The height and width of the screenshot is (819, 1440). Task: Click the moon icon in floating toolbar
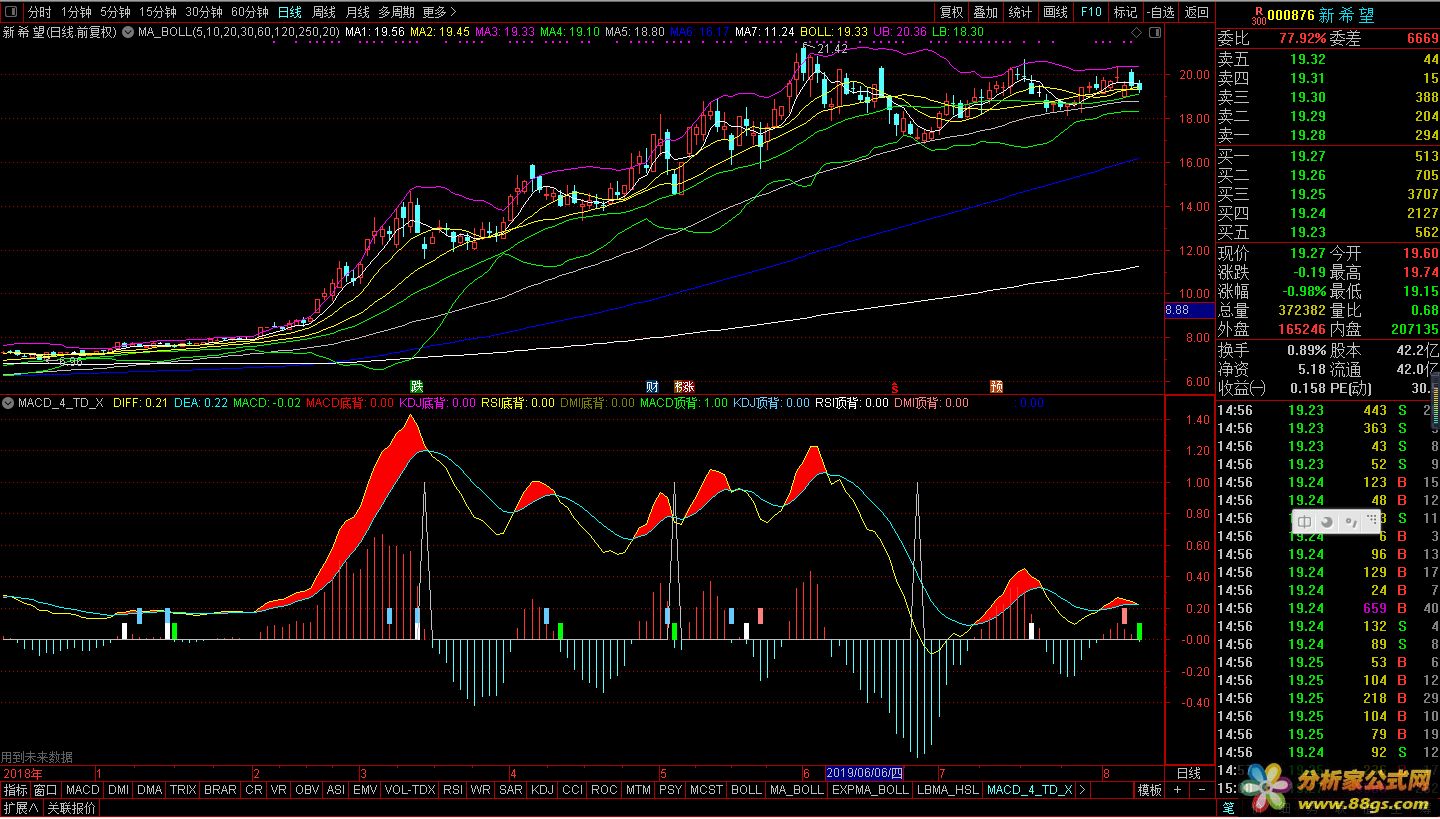point(1327,521)
